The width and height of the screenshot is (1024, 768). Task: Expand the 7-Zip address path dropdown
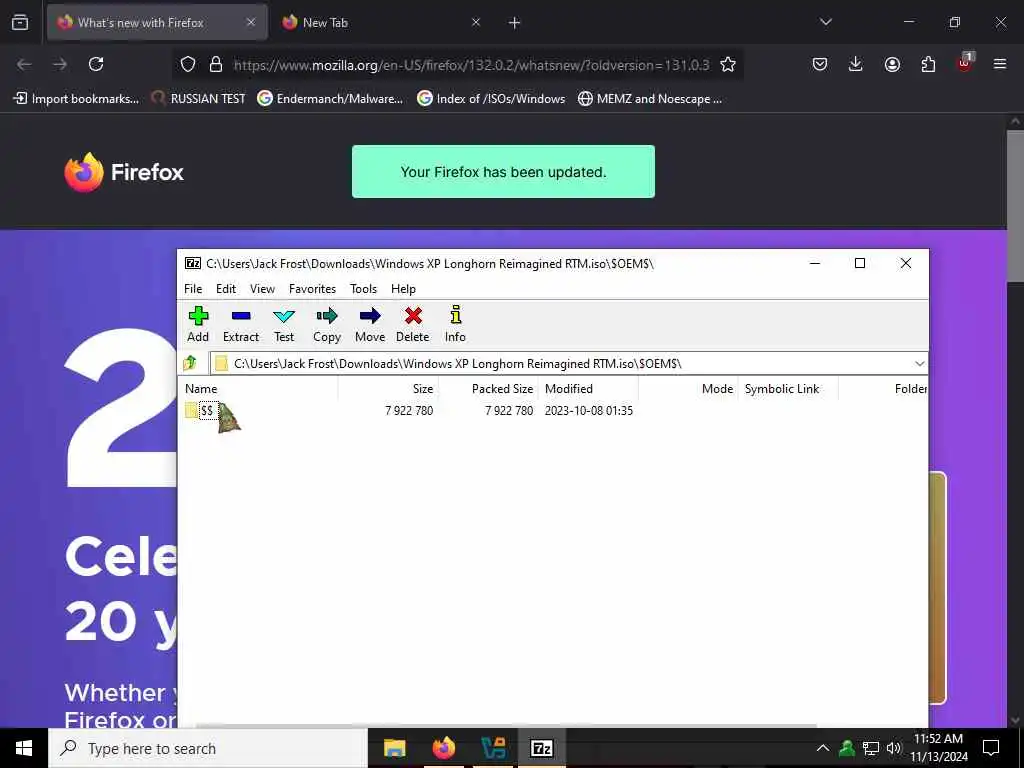tap(919, 364)
